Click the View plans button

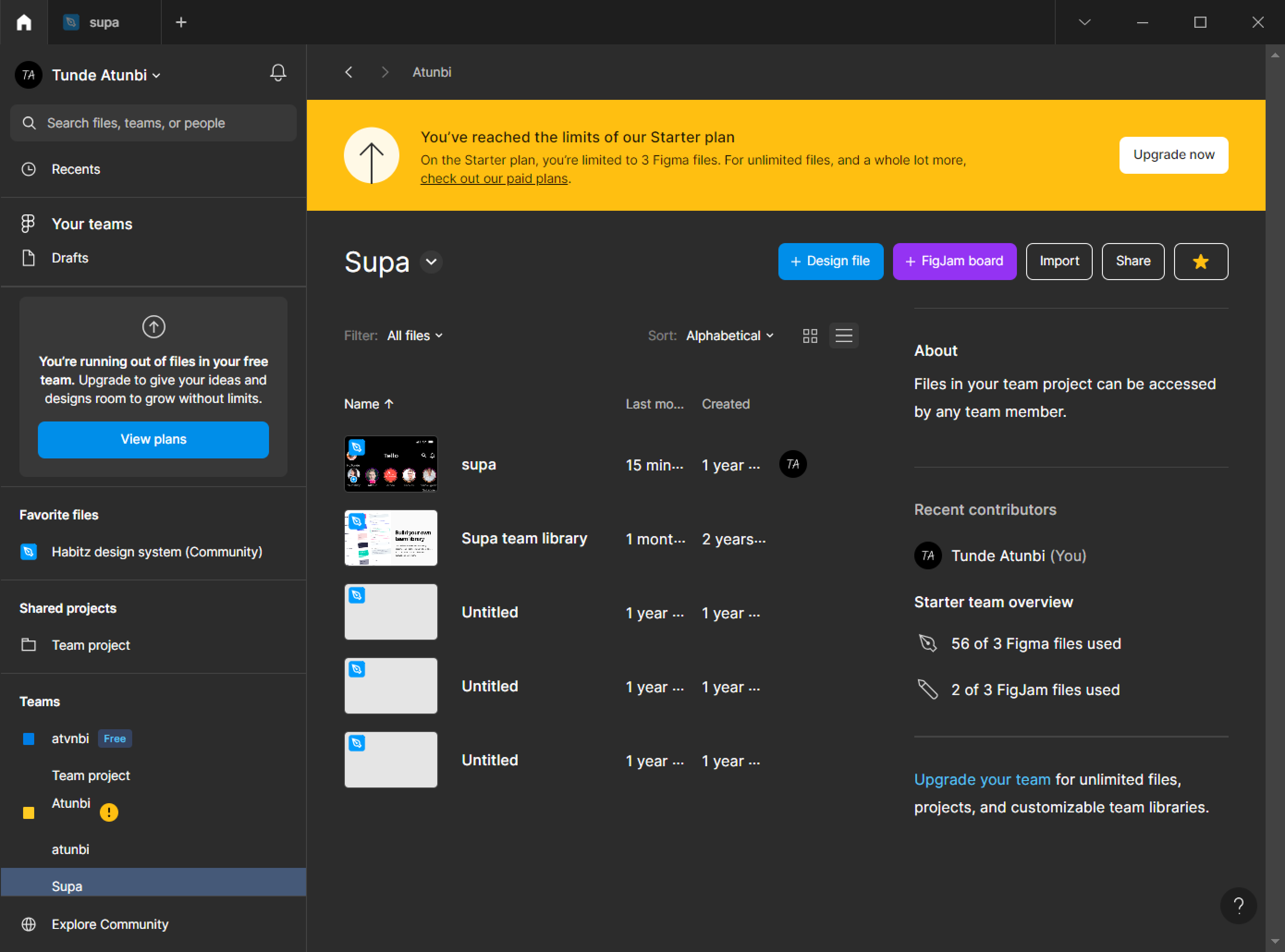(153, 439)
